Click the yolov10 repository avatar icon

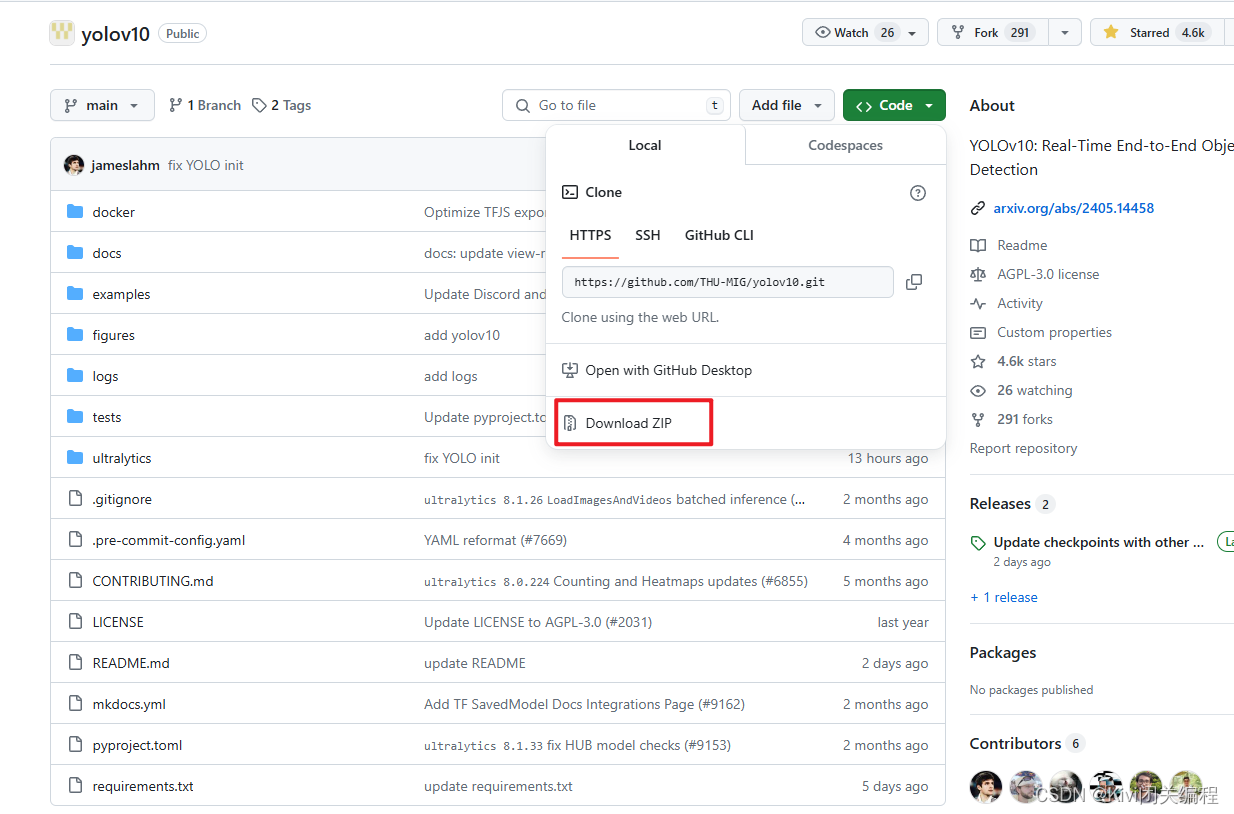coord(62,33)
